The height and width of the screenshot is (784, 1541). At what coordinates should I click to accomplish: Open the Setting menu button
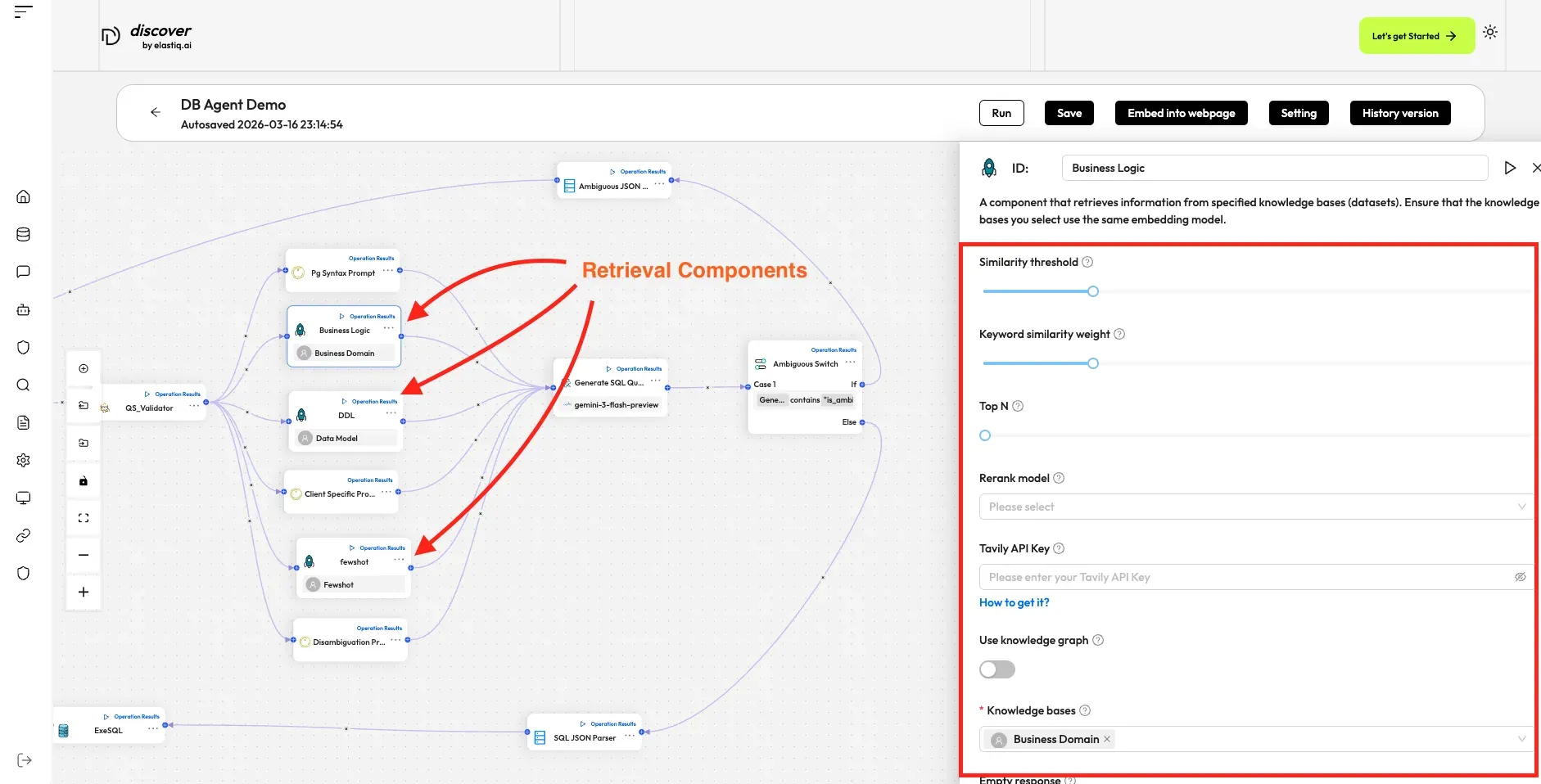click(1298, 113)
